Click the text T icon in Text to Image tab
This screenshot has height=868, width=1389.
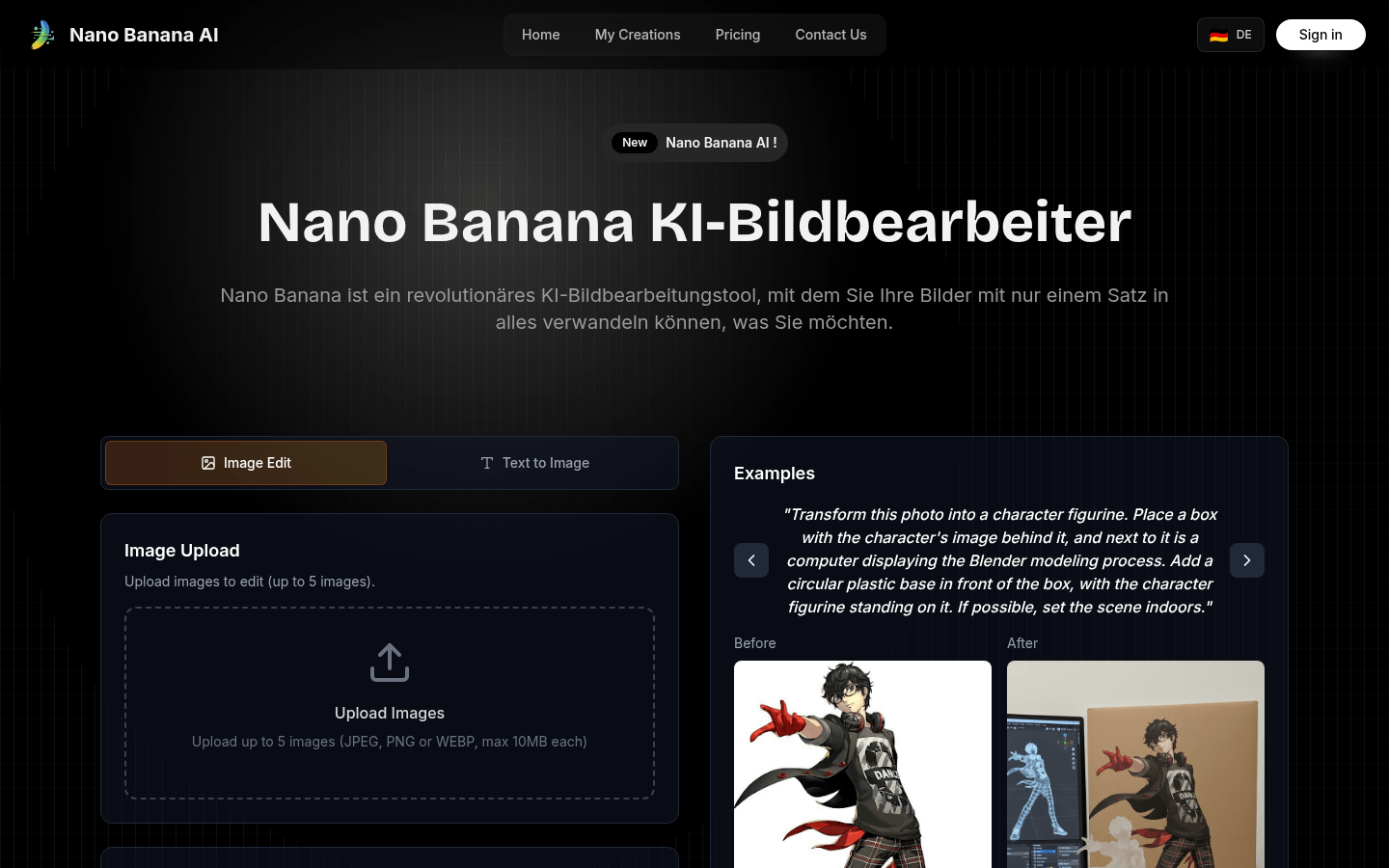[x=487, y=463]
